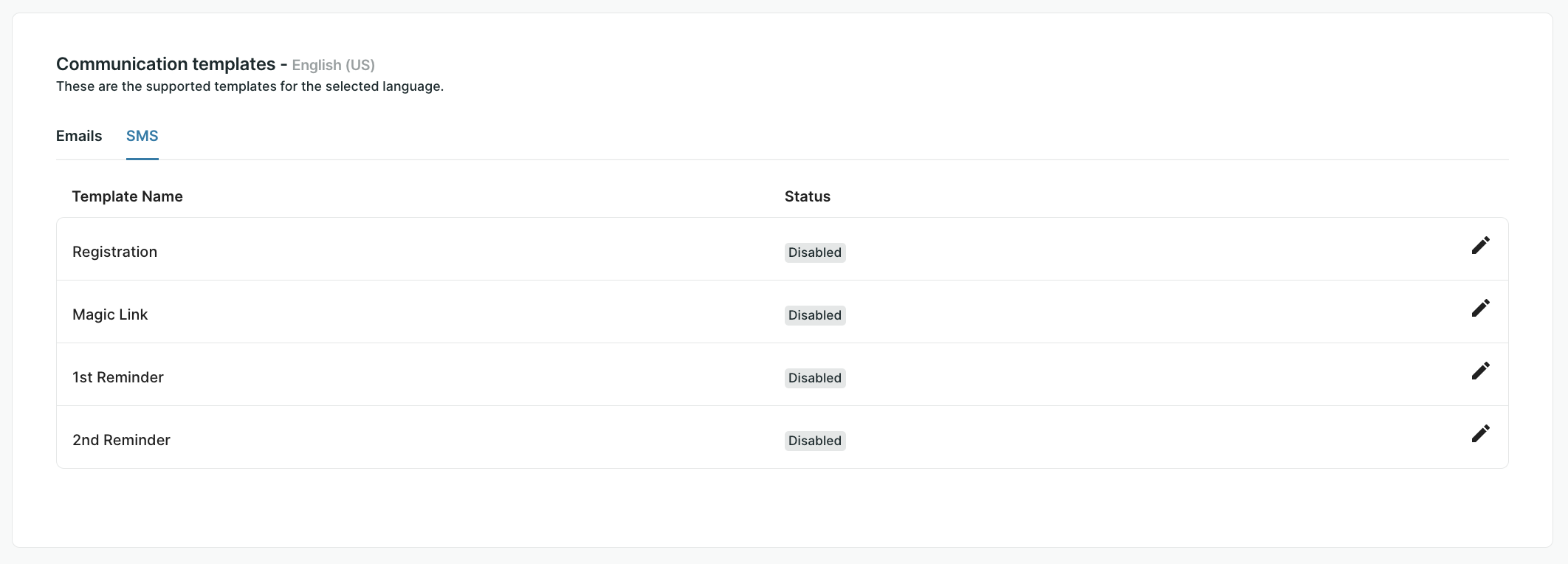
Task: Select the SMS tab
Action: click(x=142, y=136)
